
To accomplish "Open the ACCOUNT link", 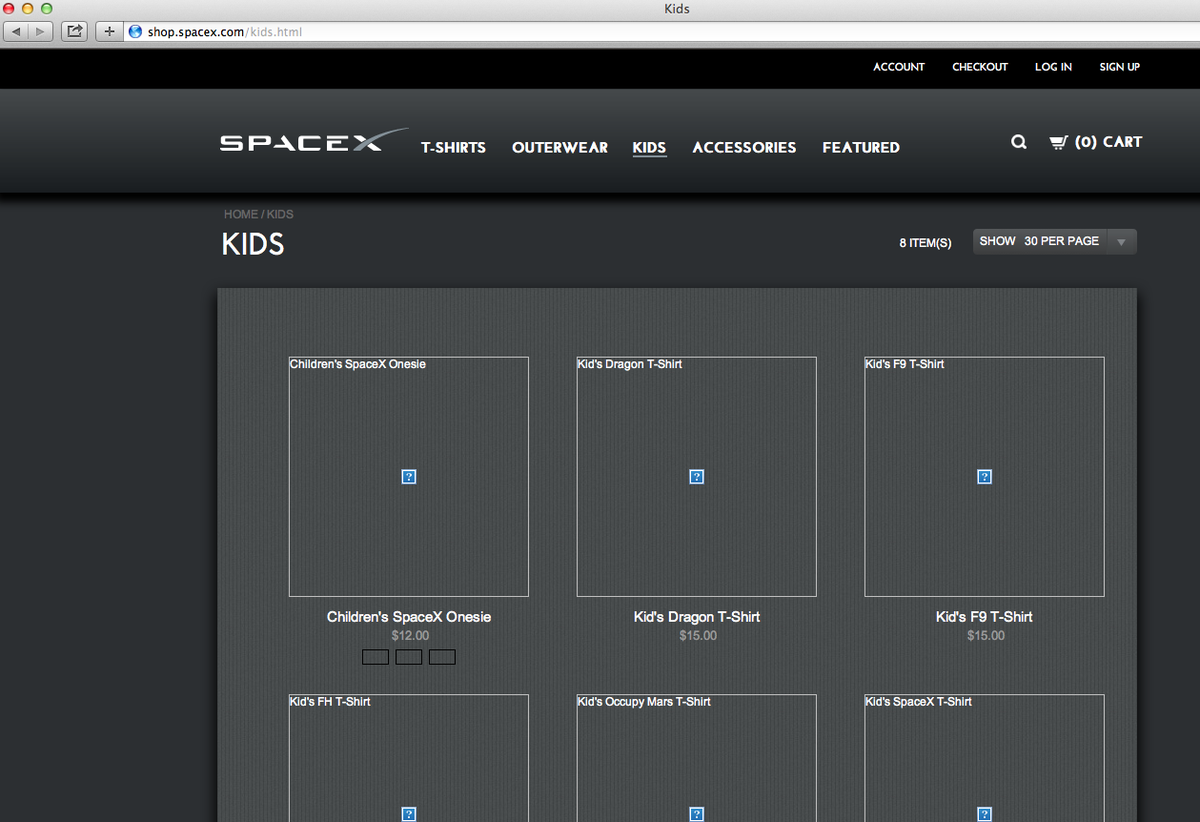I will coord(899,67).
